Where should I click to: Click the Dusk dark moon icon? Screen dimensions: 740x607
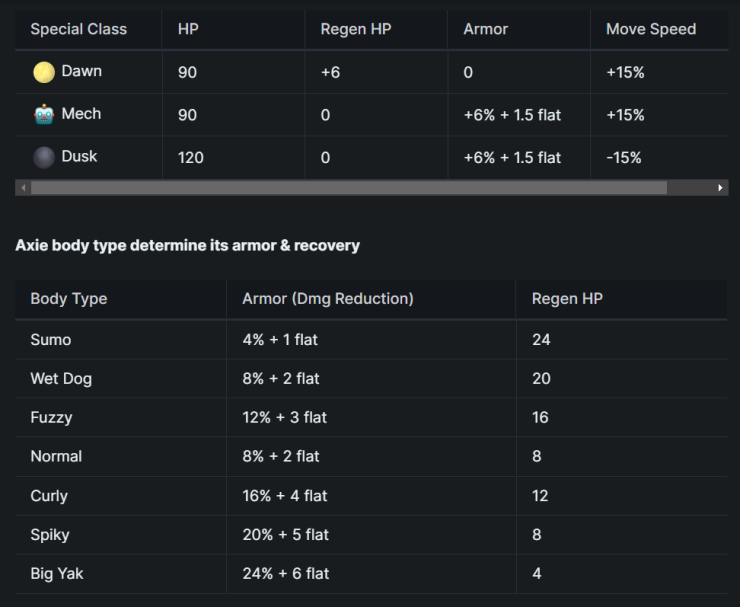[44, 157]
